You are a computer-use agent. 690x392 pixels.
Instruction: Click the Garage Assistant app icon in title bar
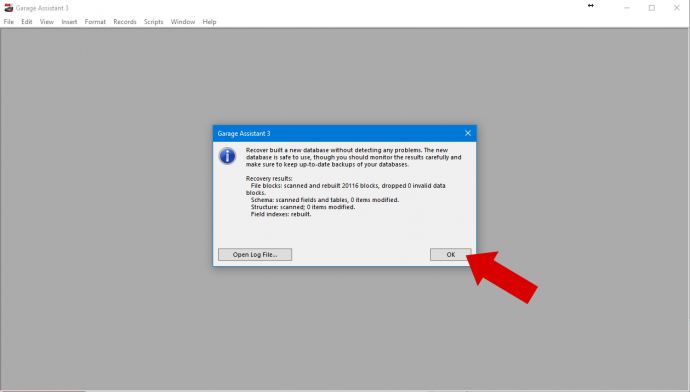tap(8, 7)
